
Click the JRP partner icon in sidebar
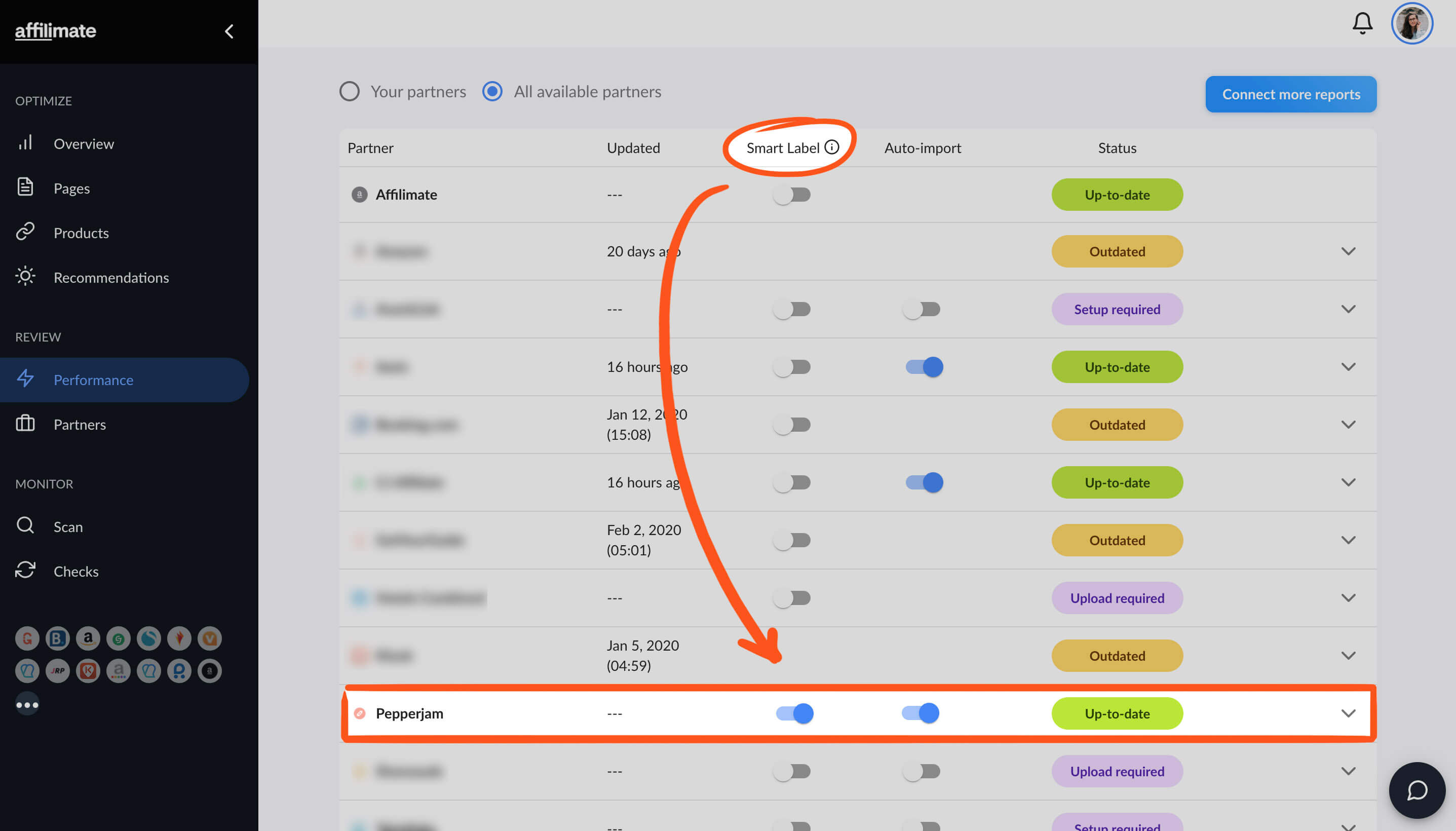tap(58, 670)
